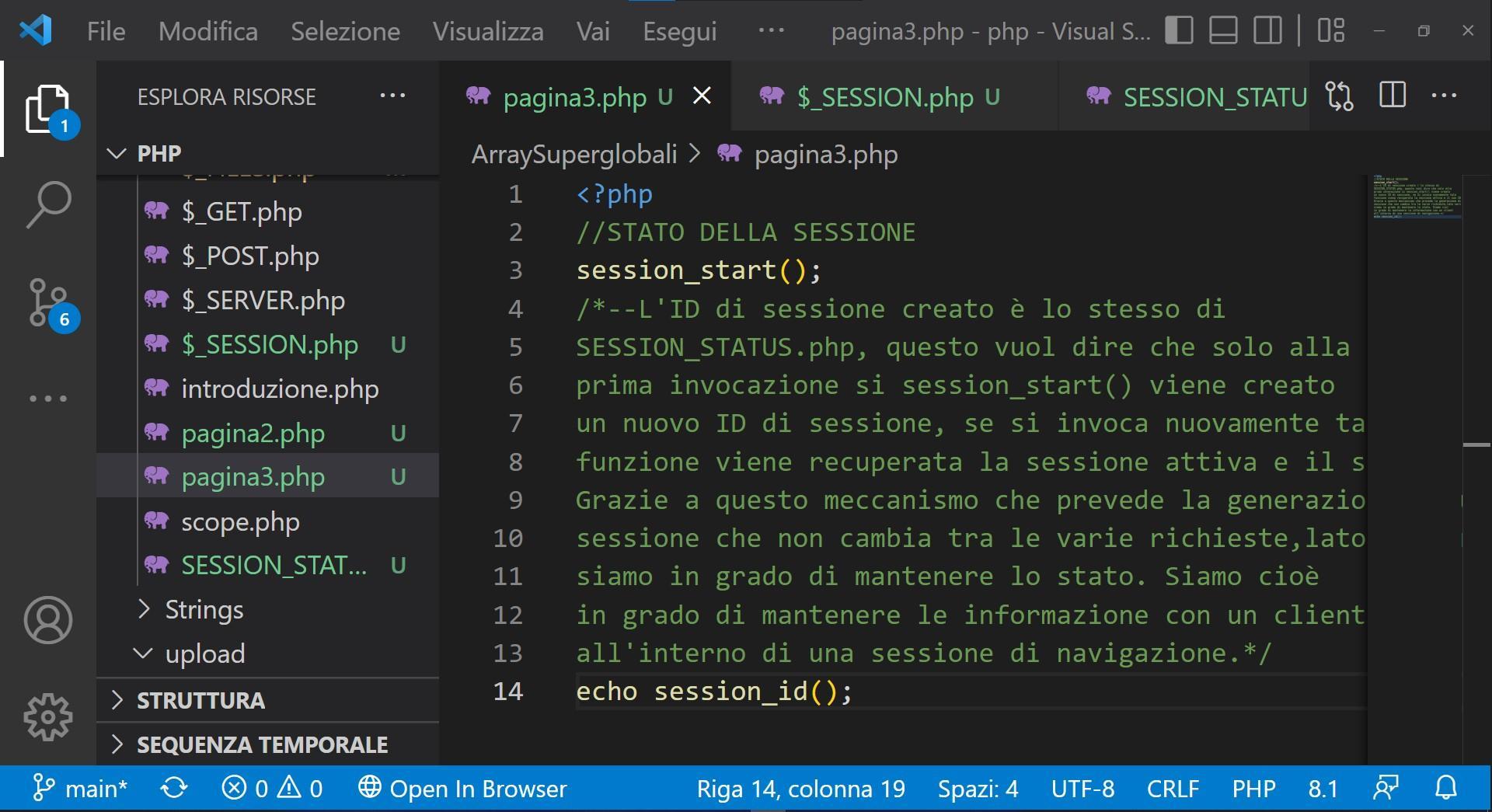Synchronize changes with the sync icon
Viewport: 1492px width, 812px height.
point(174,789)
